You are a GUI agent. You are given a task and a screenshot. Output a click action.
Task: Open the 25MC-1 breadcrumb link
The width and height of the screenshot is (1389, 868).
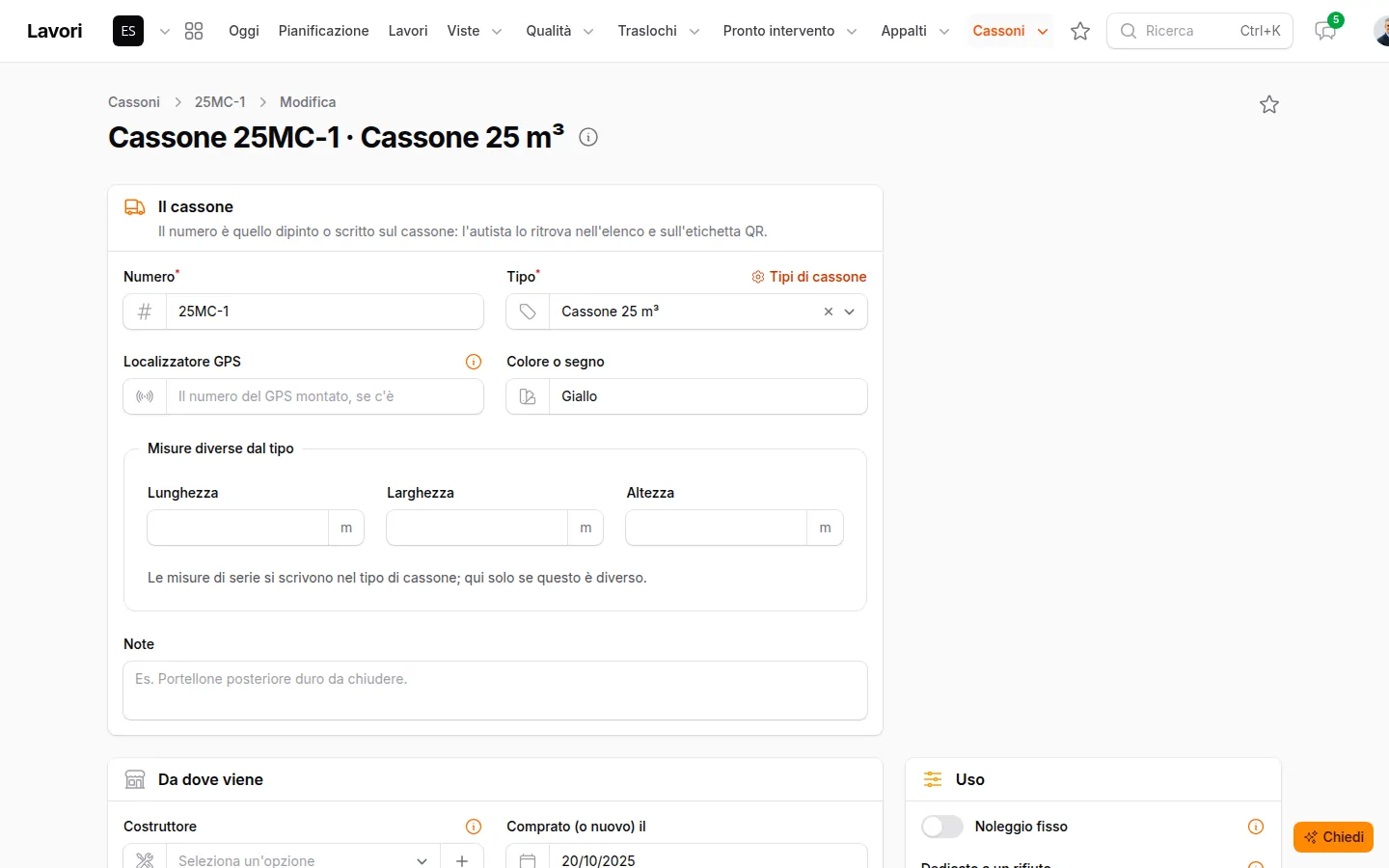coord(220,102)
